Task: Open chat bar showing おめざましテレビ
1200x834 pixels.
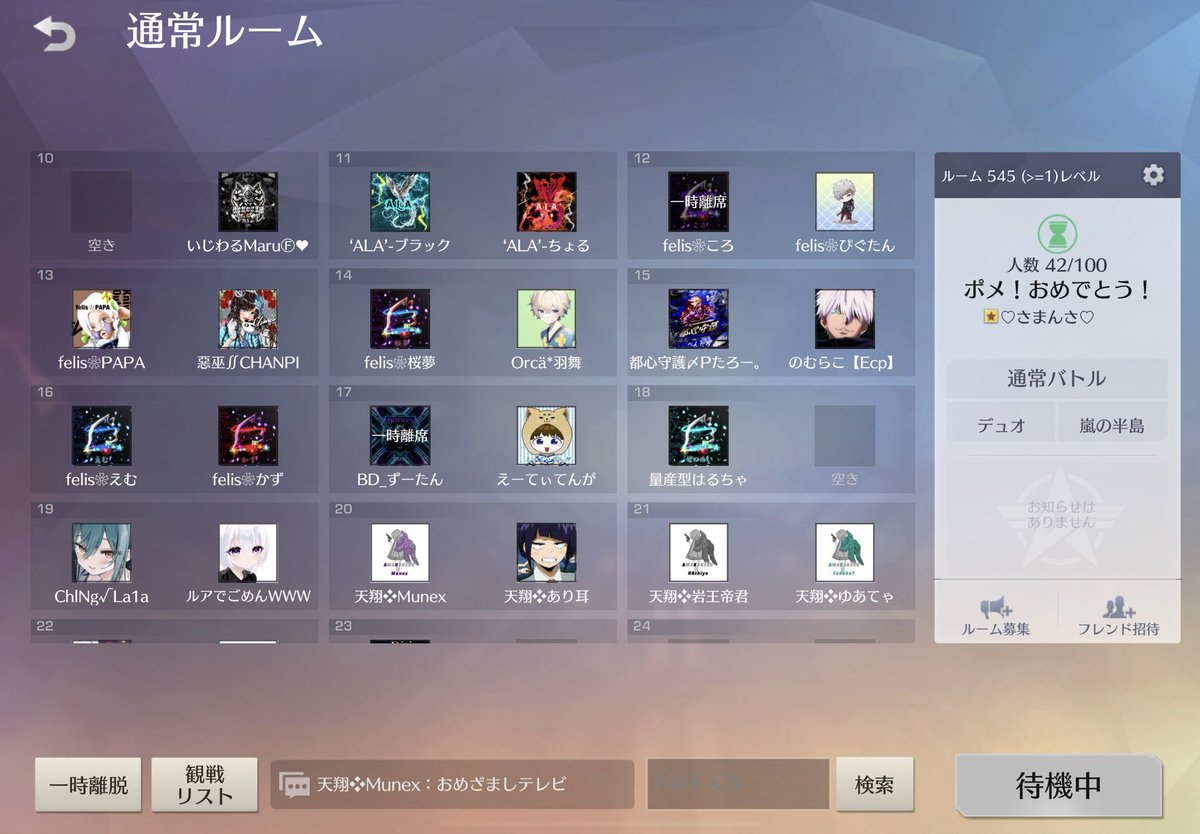Action: coord(452,785)
